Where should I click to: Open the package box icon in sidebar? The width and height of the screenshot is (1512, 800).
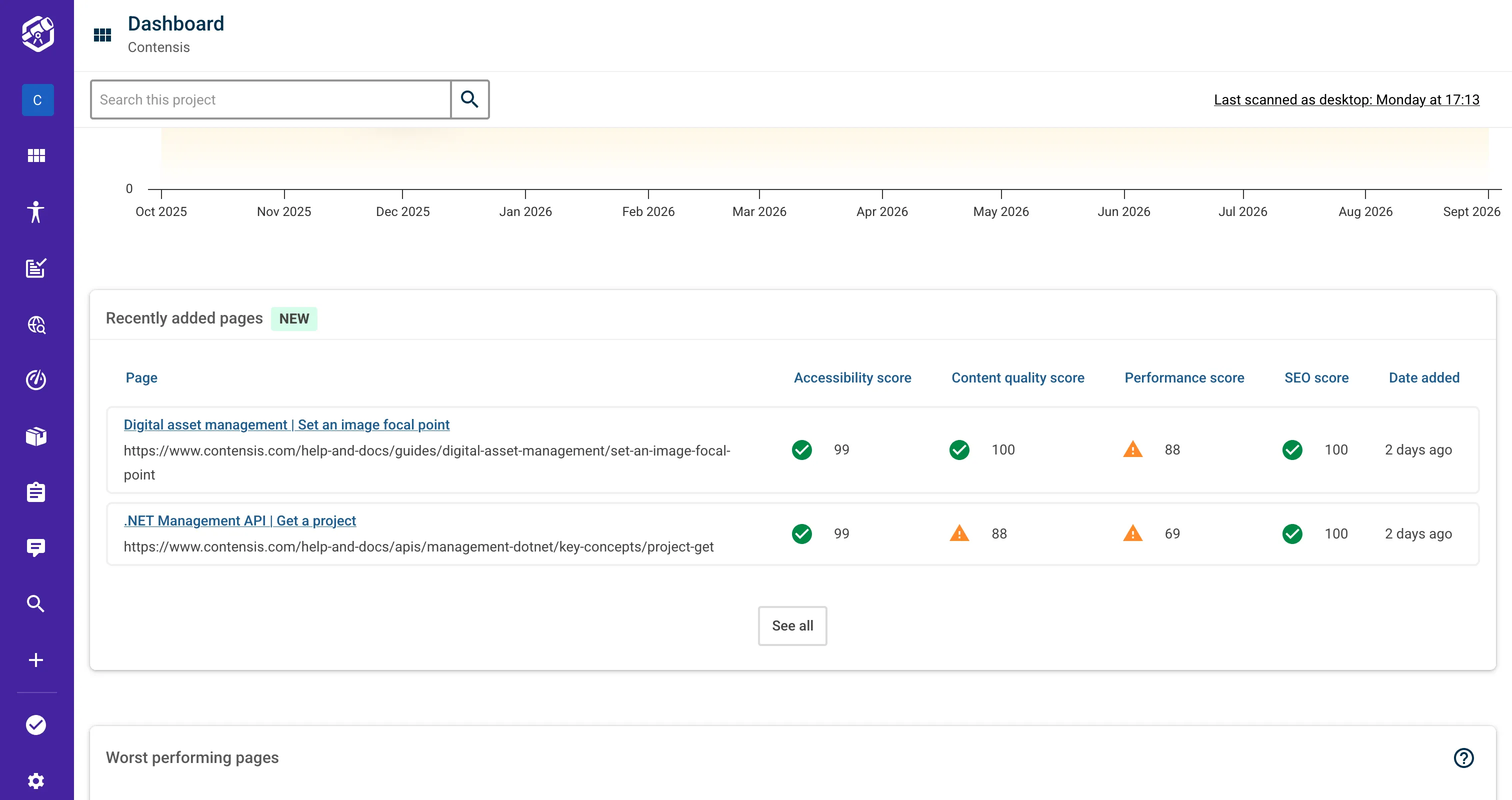pyautogui.click(x=36, y=436)
